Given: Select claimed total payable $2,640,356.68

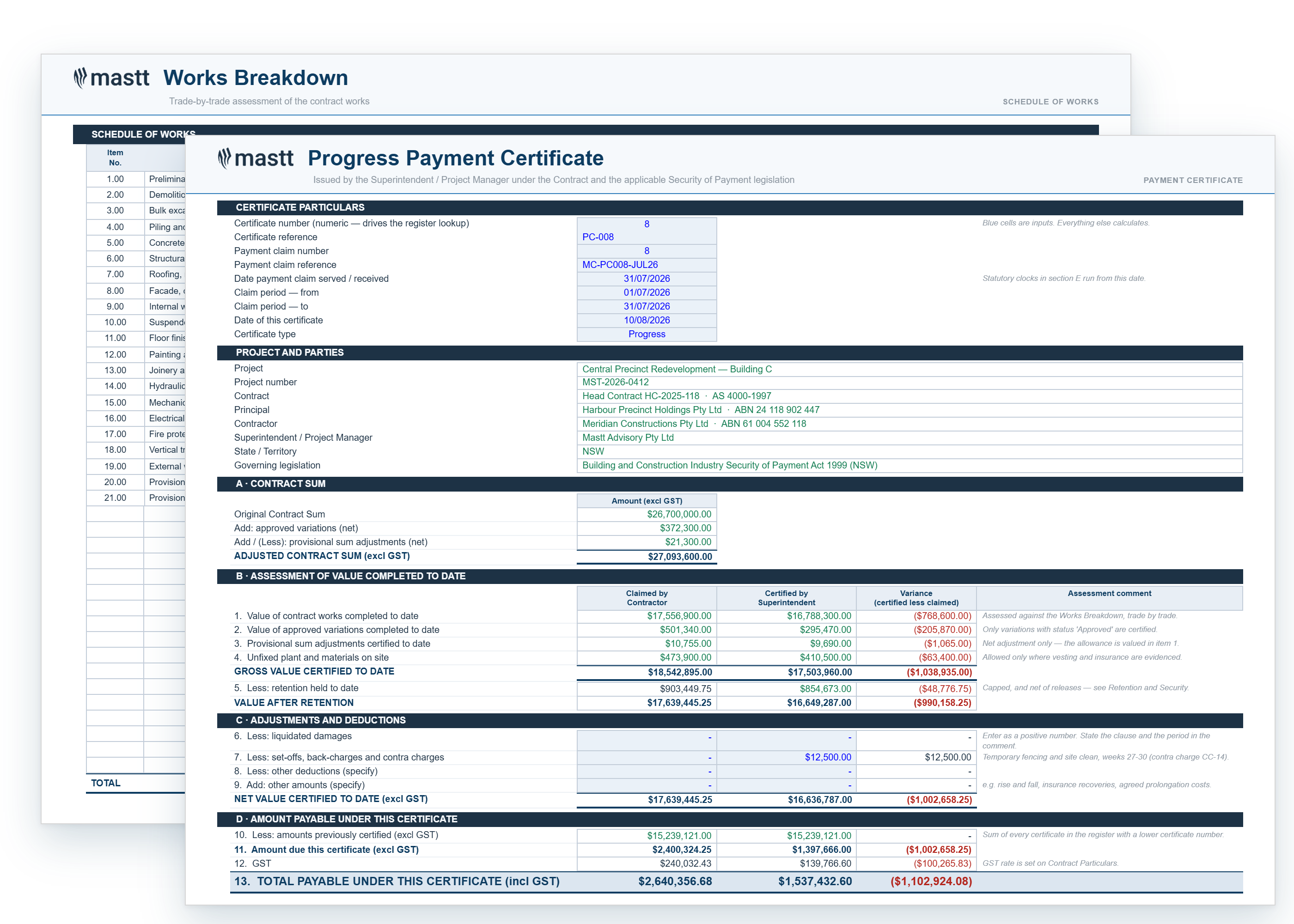Looking at the screenshot, I should point(647,882).
